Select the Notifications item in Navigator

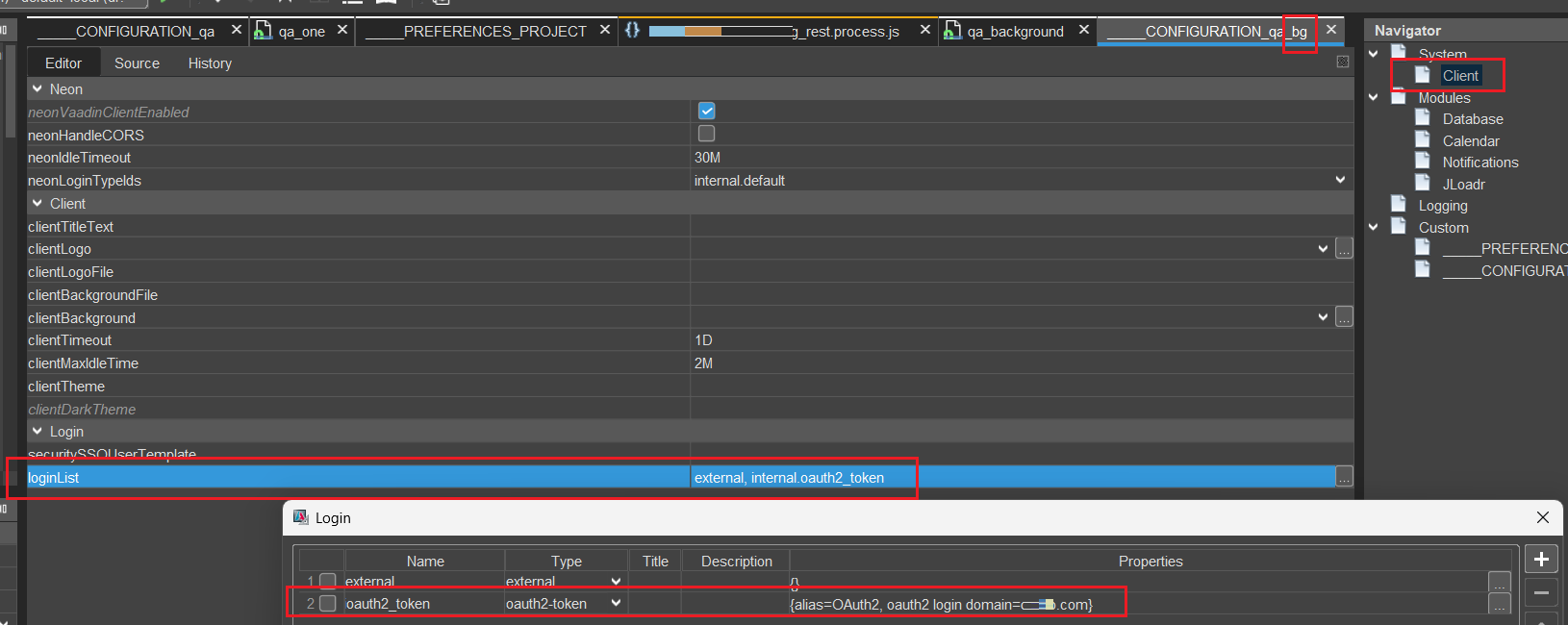1480,162
